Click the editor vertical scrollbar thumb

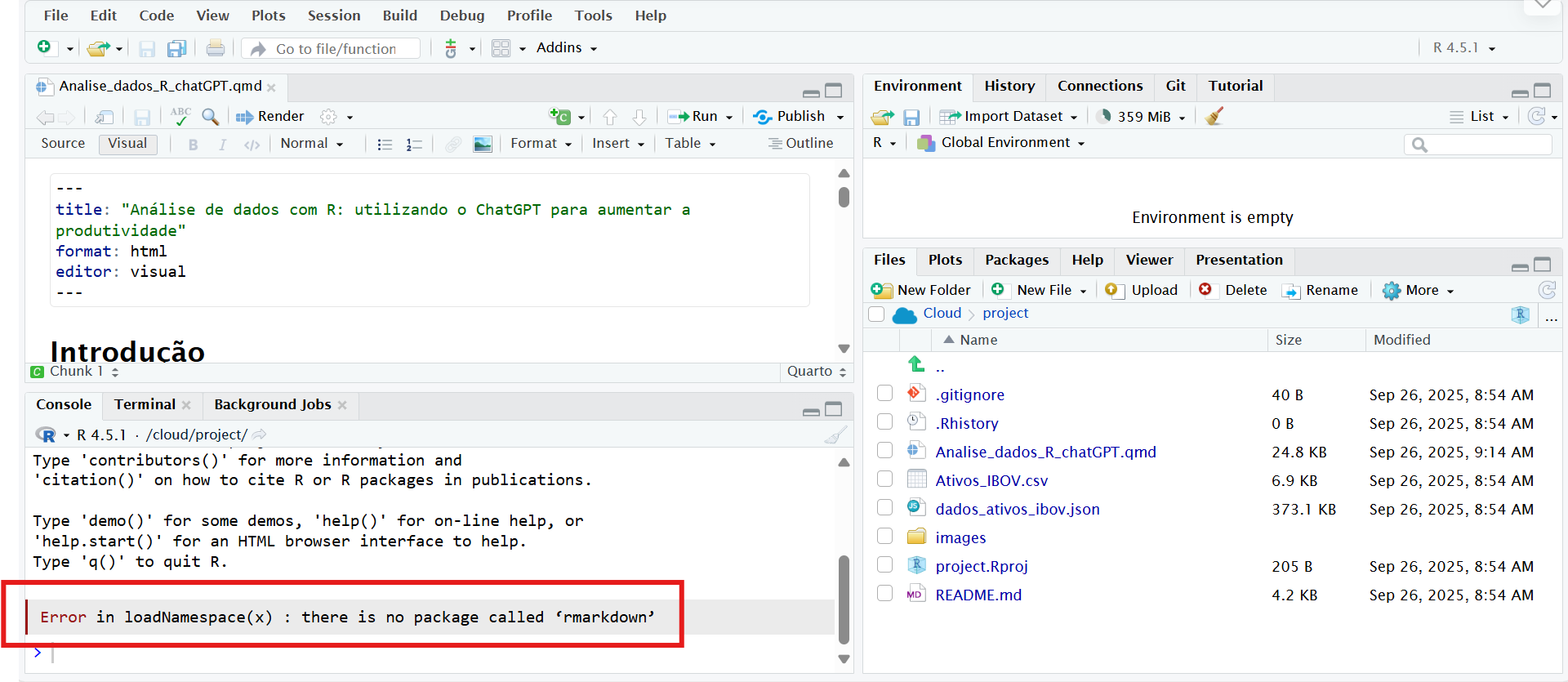pyautogui.click(x=844, y=197)
